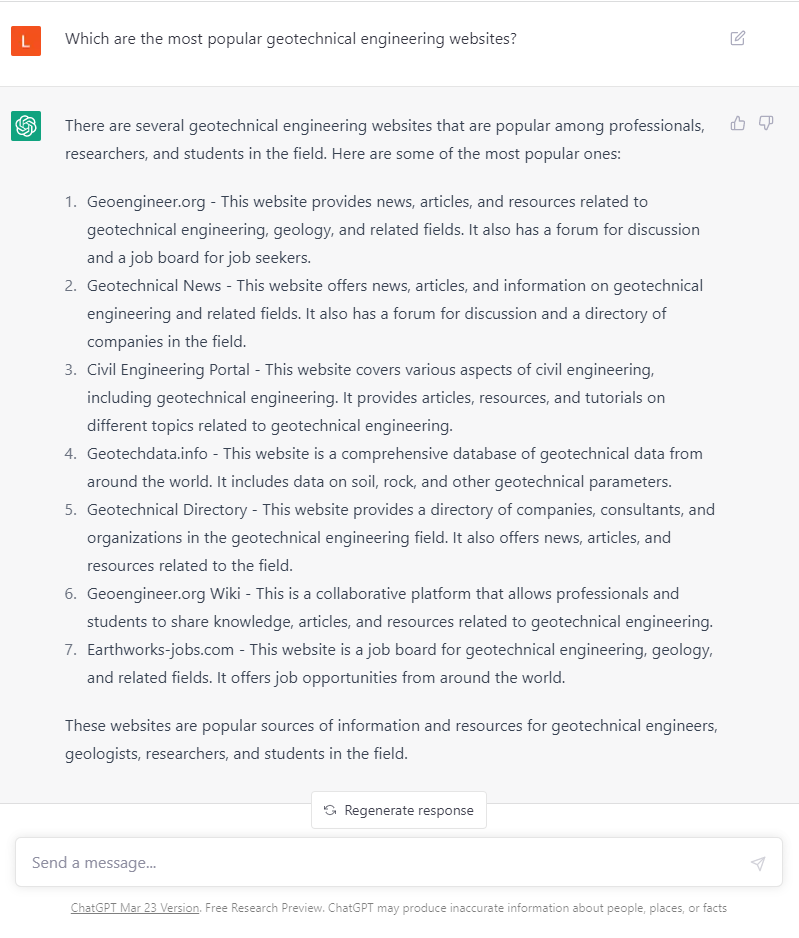Click the Geoengineer.org Wiki list entry
The height and width of the screenshot is (938, 799).
pos(168,593)
